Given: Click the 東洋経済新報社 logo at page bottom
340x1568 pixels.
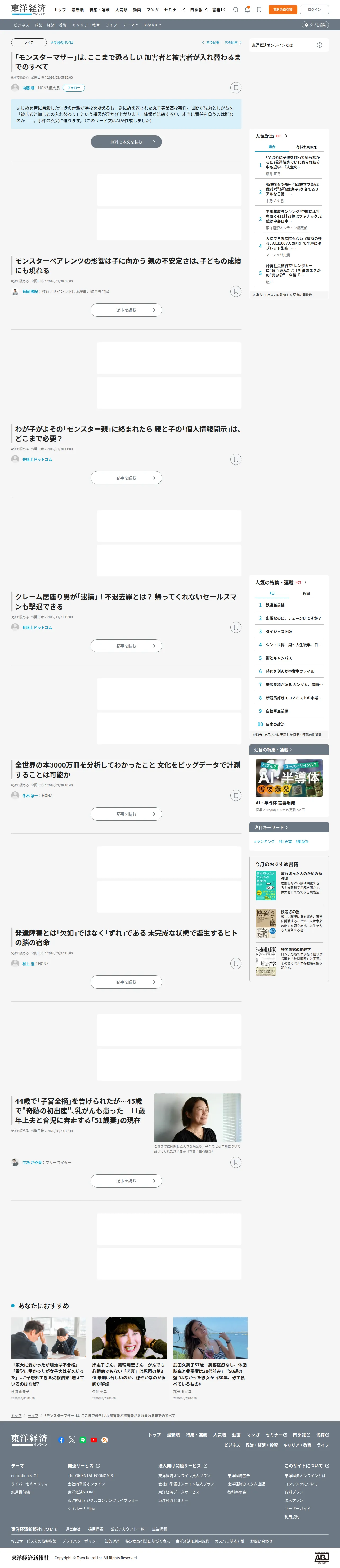Looking at the screenshot, I should 30,1558.
